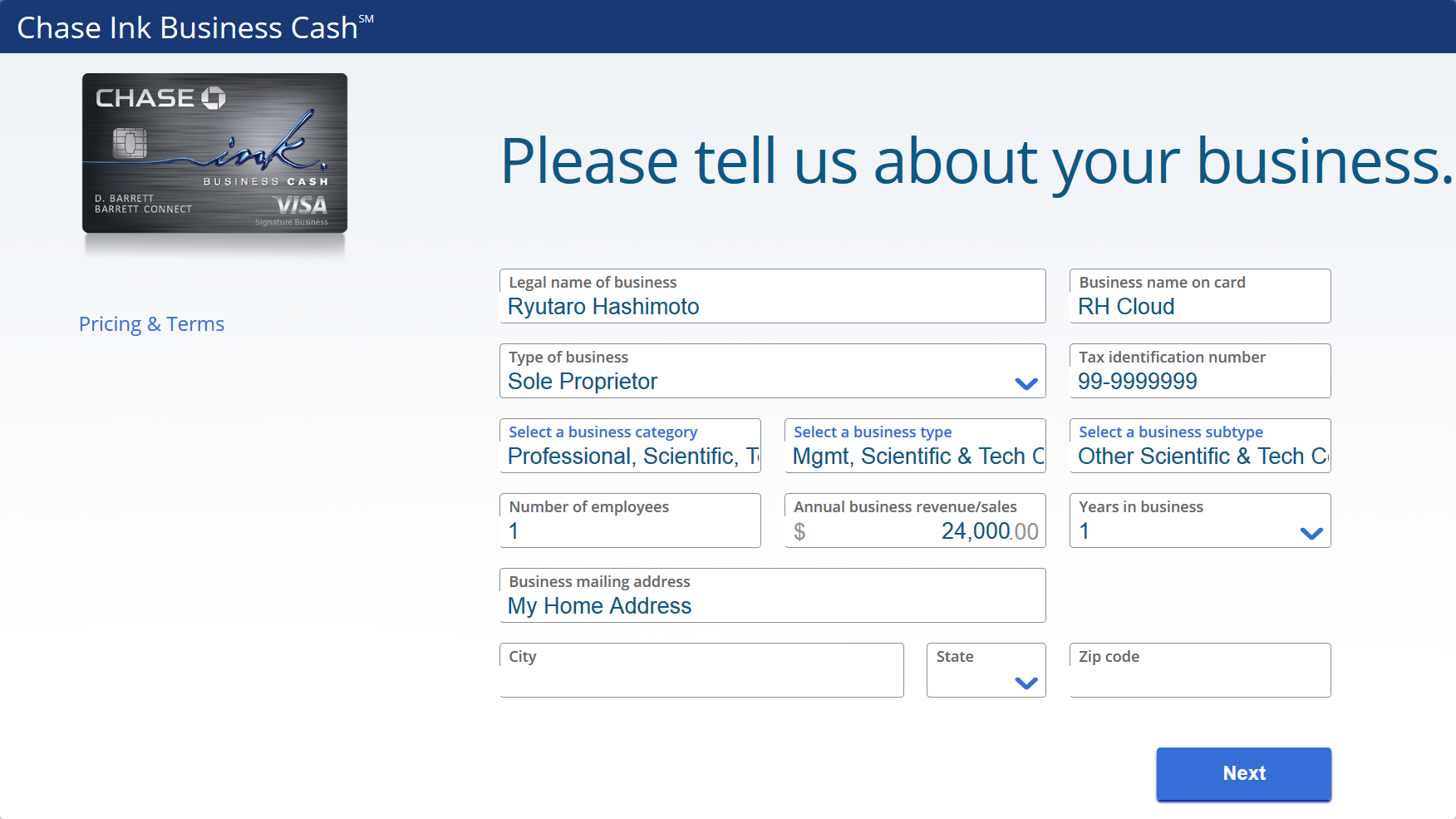The image size is (1456, 819).
Task: Click the Number of employees field
Action: [630, 521]
